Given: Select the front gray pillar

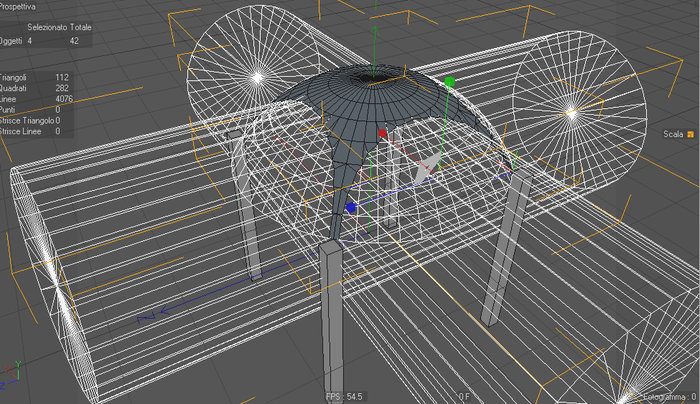Looking at the screenshot, I should point(332,321).
